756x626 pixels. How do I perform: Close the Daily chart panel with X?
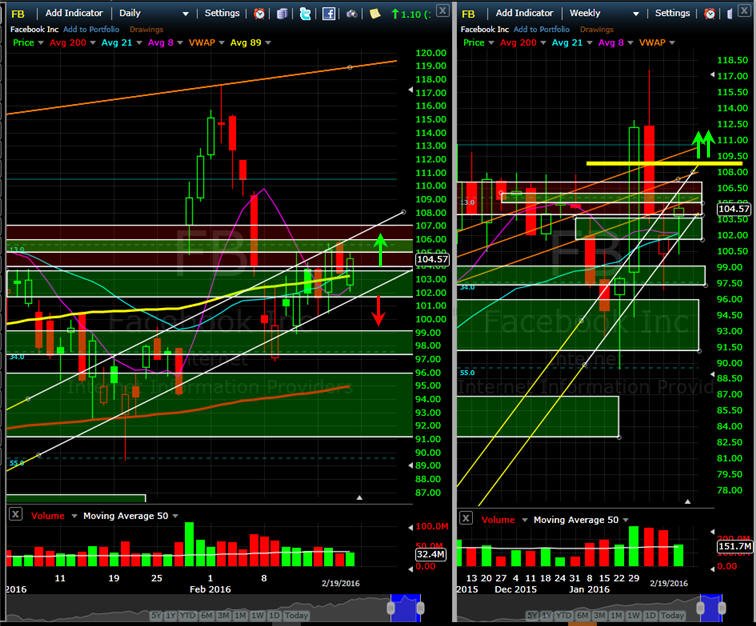click(x=442, y=11)
